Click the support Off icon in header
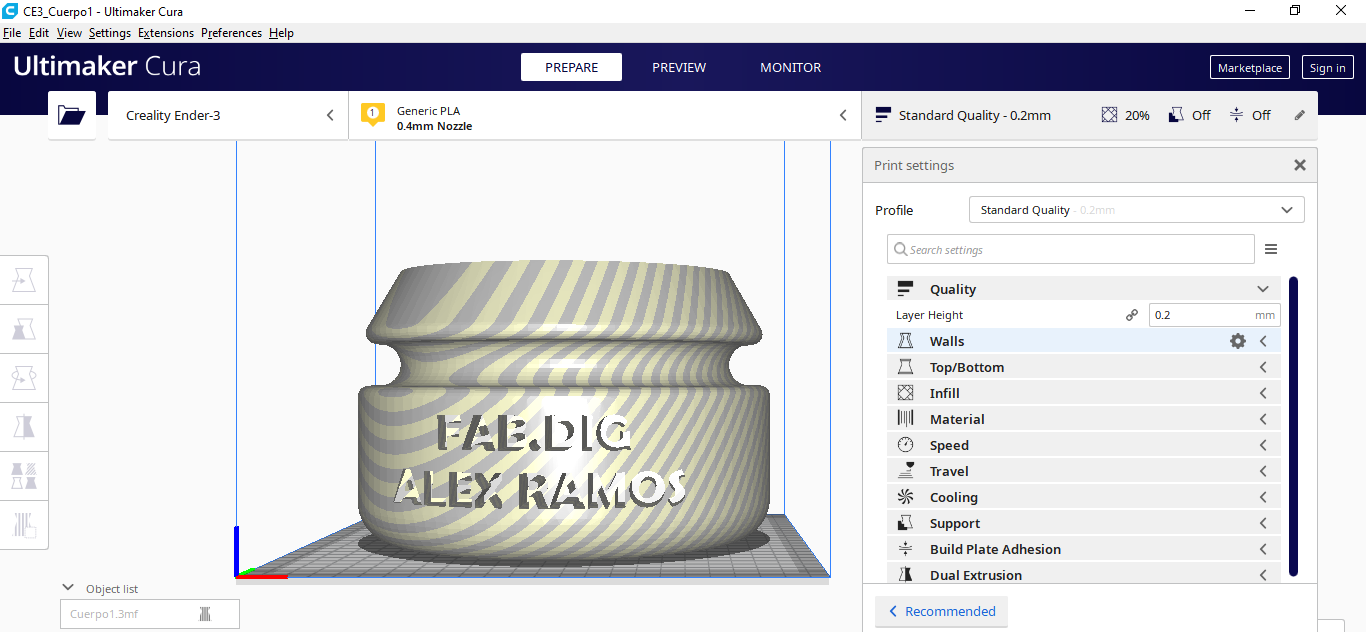Image resolution: width=1366 pixels, height=632 pixels. [1175, 115]
